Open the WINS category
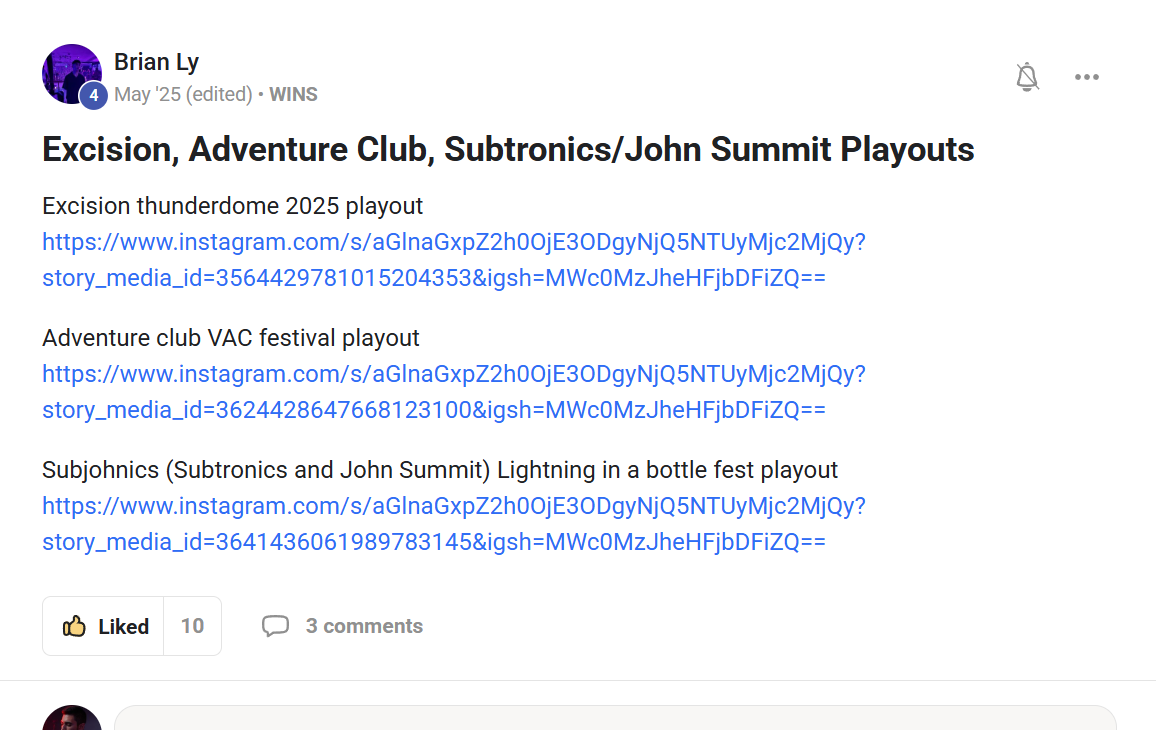 point(293,95)
